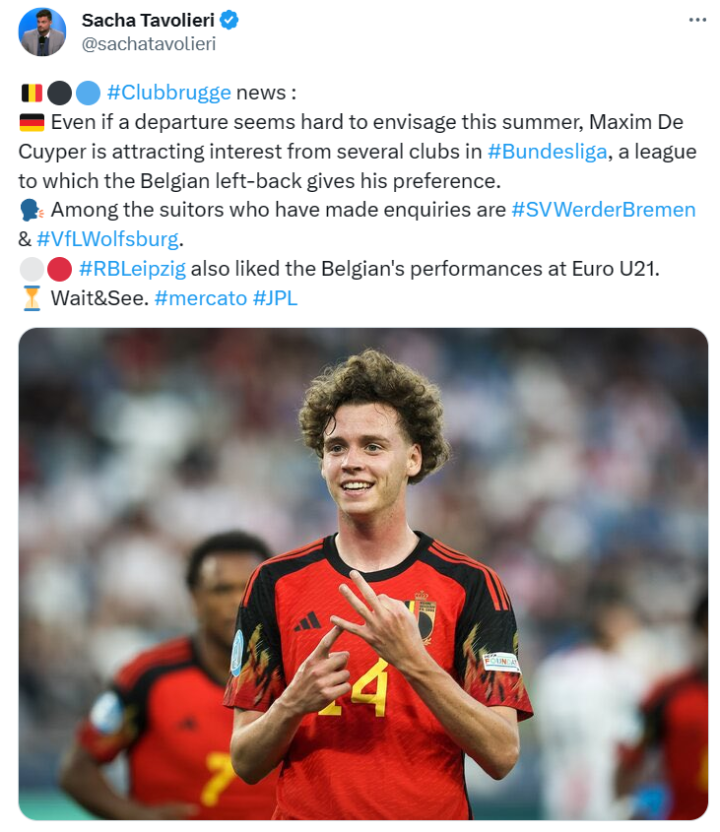Screen dimensions: 720x832
Task: Click the Belgian flag emoji
Action: tap(32, 93)
